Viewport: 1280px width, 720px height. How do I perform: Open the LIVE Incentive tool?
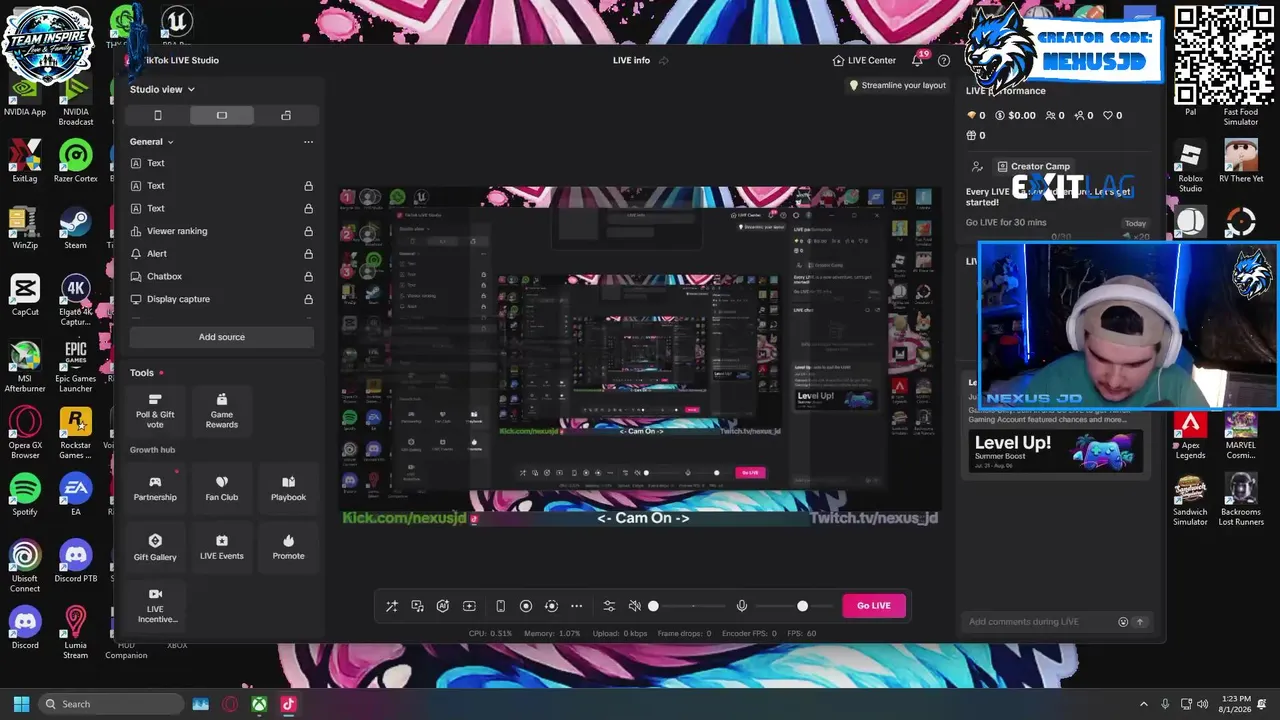(155, 606)
